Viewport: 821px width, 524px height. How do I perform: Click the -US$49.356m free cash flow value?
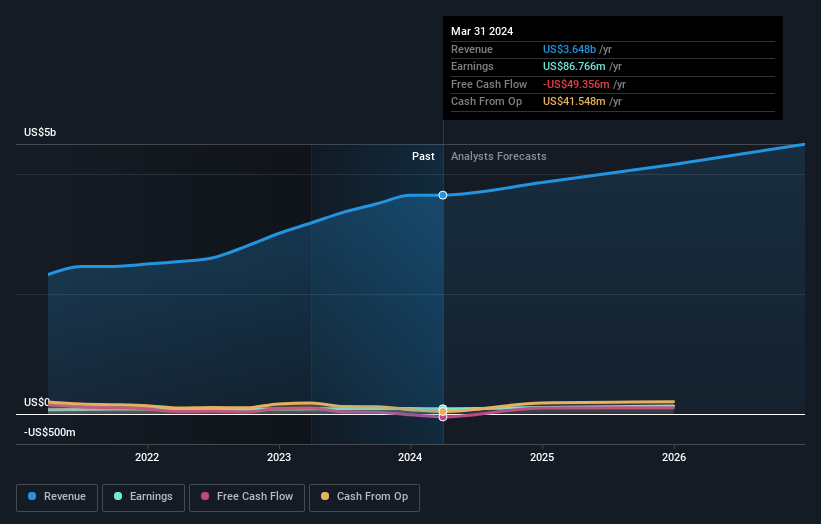click(x=576, y=84)
